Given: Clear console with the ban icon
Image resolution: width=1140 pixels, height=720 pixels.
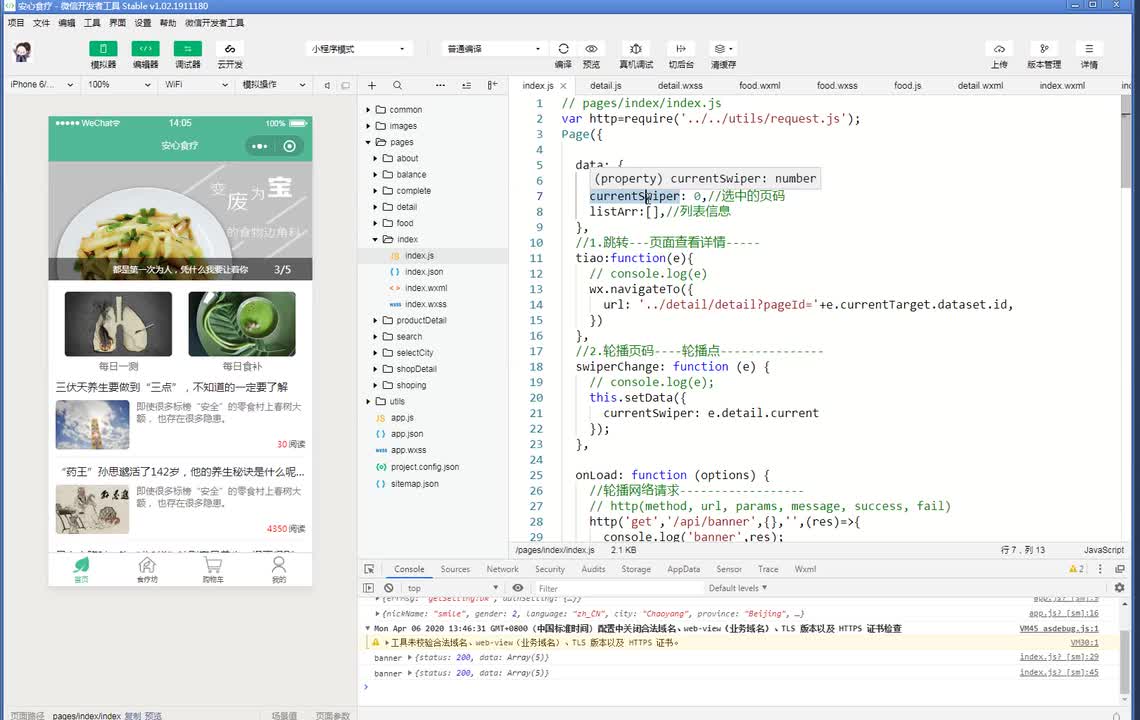Looking at the screenshot, I should [388, 588].
